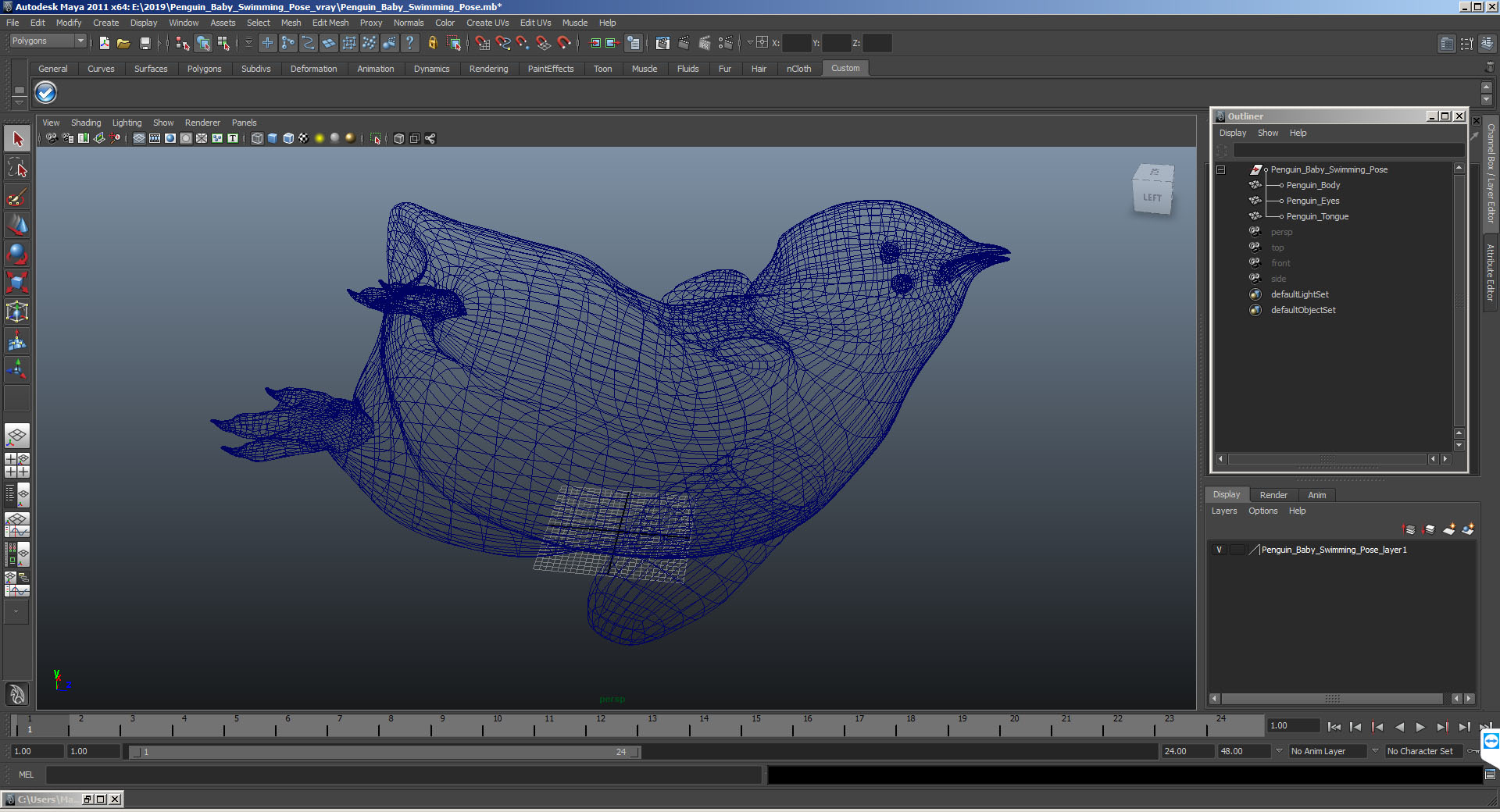Toggle V visibility of Penguin_Baby_Swimming_Pose_layer1

coord(1219,550)
